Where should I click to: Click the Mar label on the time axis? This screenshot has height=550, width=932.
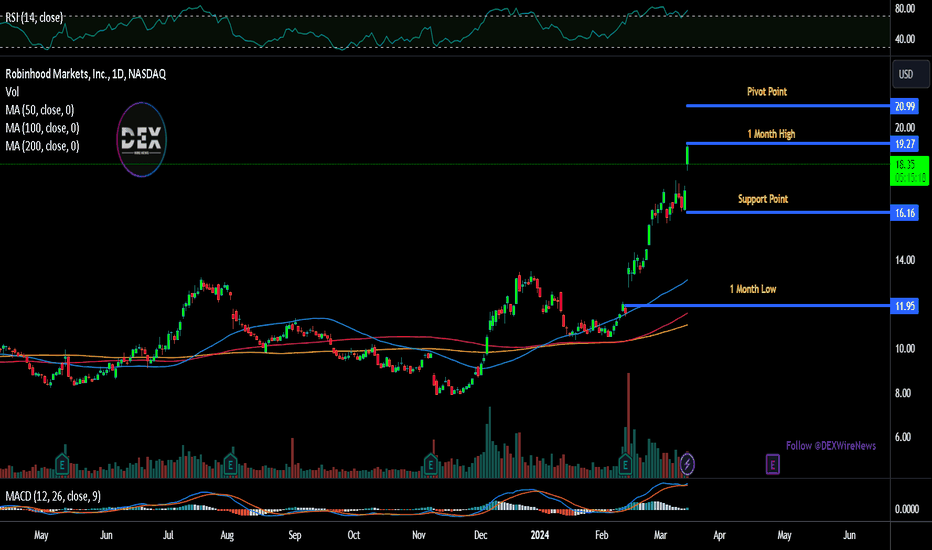660,535
